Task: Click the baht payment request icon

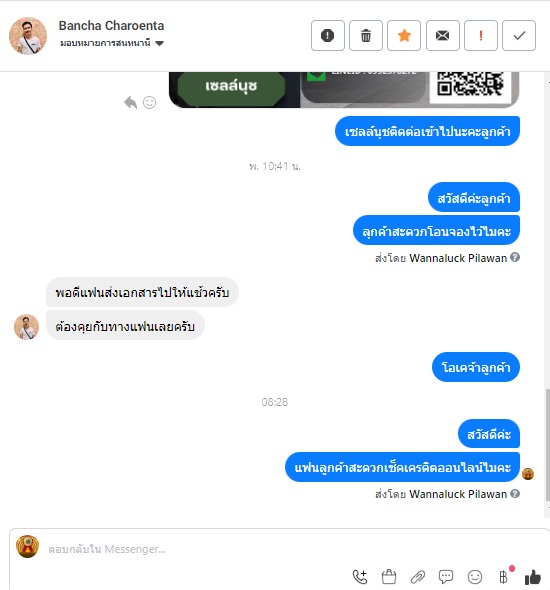Action: coord(504,576)
